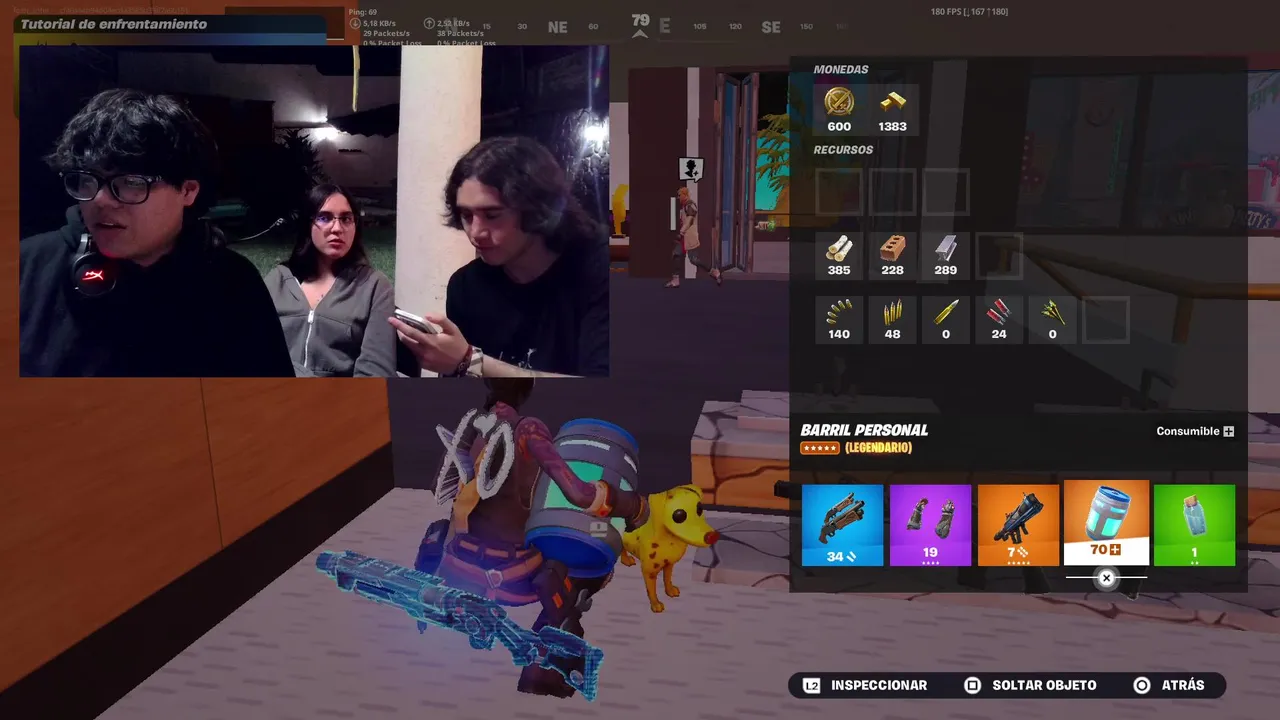1280x720 pixels.
Task: Click the MONEDAS heading
Action: click(x=841, y=70)
